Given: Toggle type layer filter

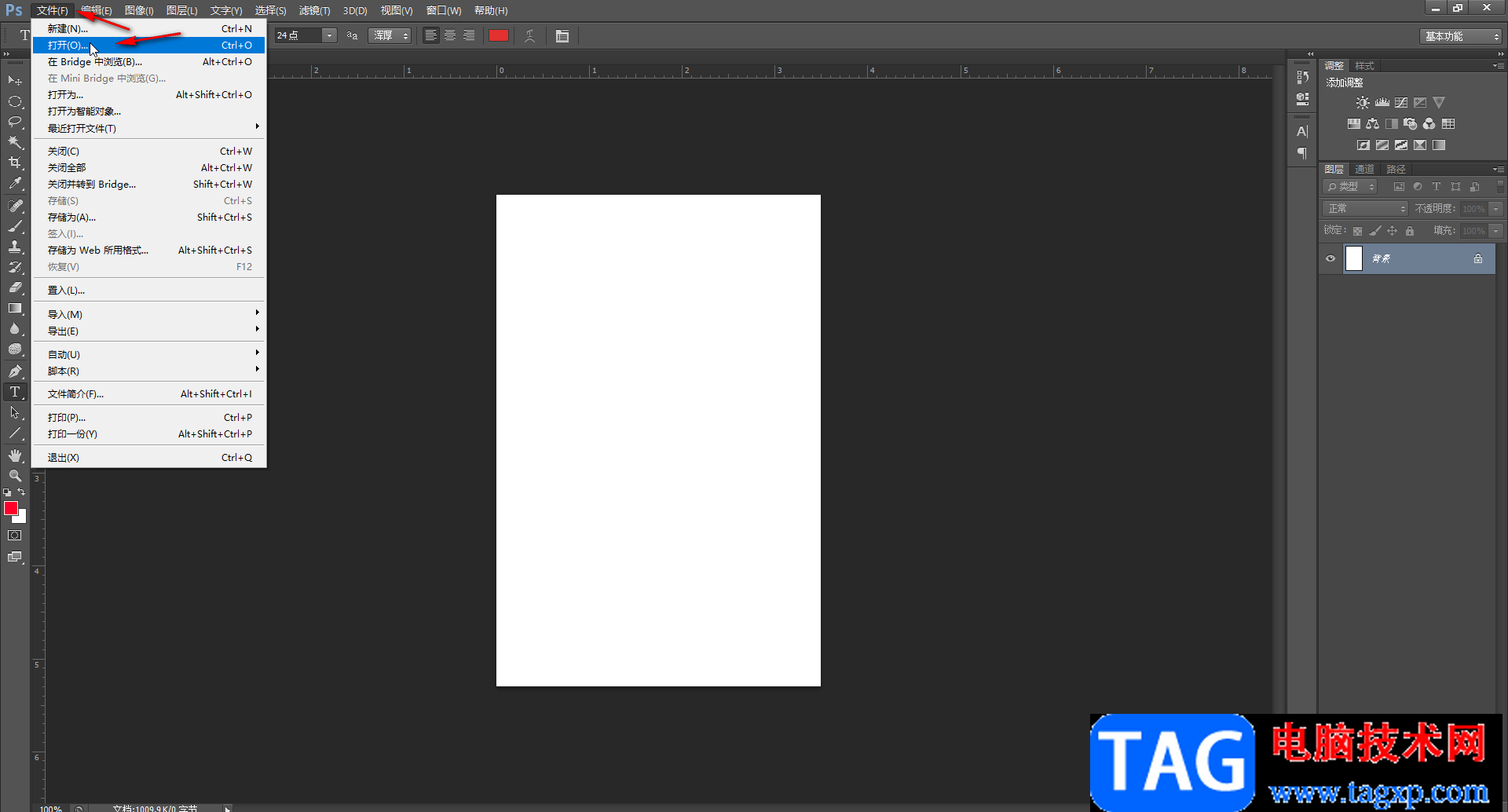Looking at the screenshot, I should [x=1437, y=187].
